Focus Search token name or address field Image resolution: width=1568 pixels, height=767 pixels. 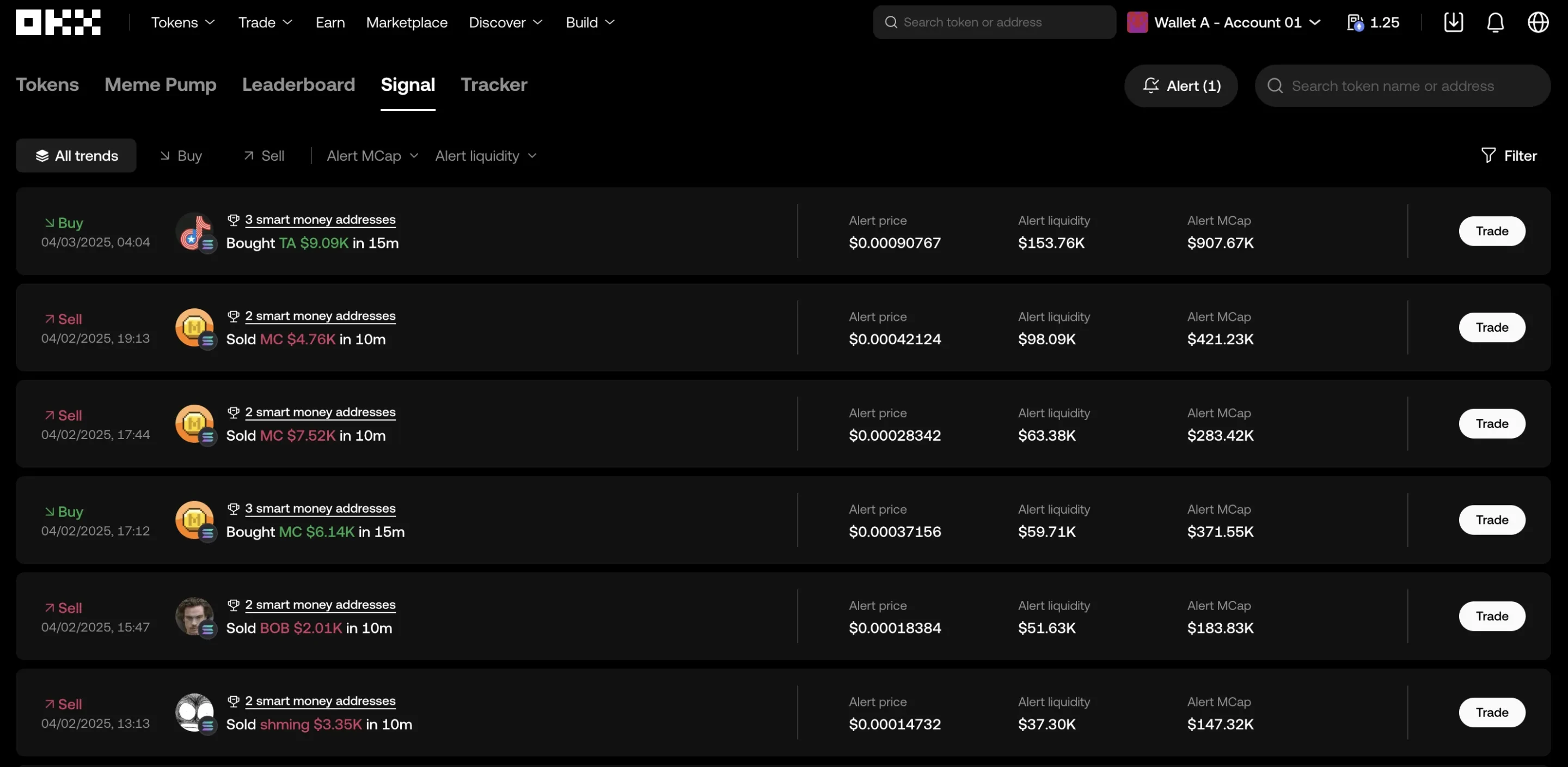[1402, 86]
